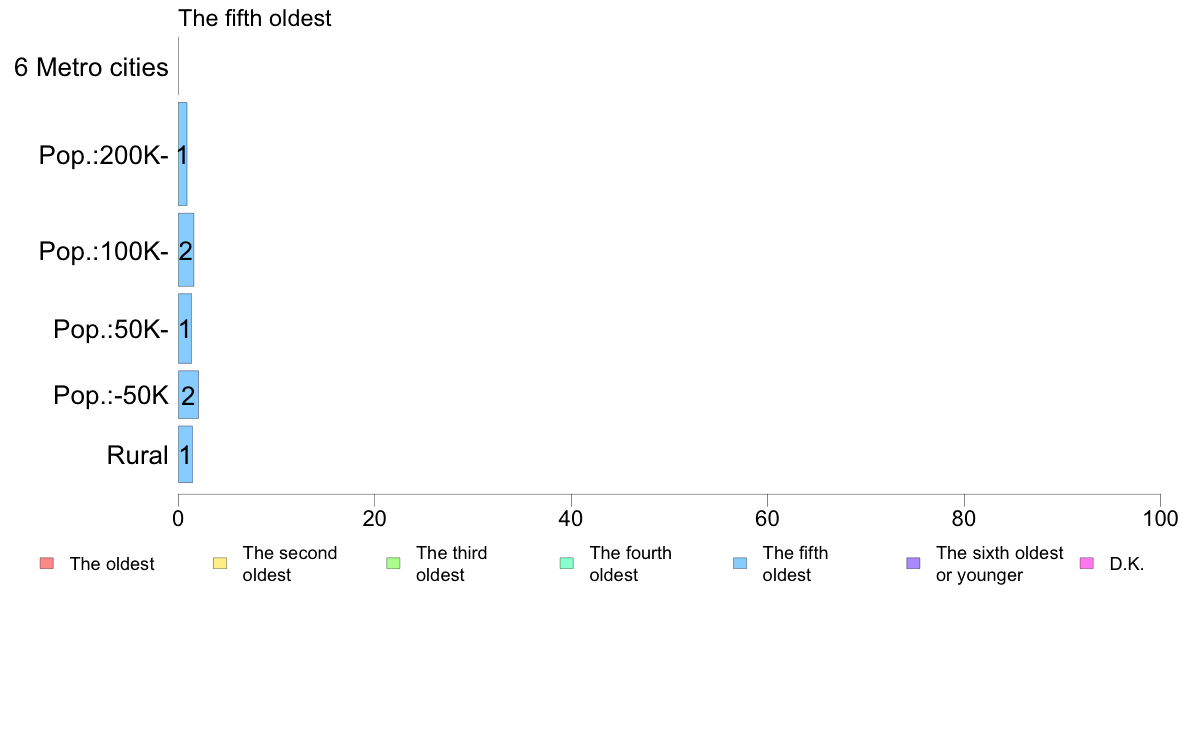Image resolution: width=1188 pixels, height=736 pixels.
Task: Click the red 'The oldest' legend swatch
Action: coord(47,563)
